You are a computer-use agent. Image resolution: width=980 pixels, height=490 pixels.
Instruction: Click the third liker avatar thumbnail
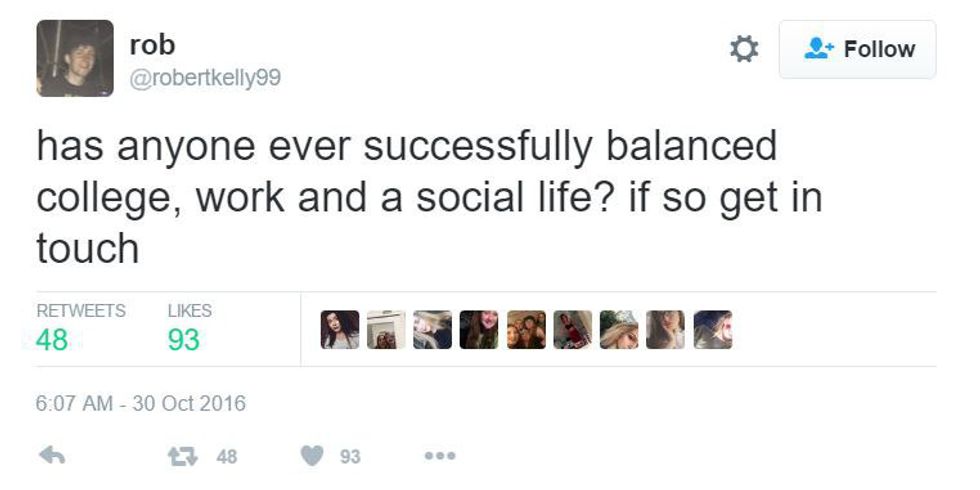(433, 330)
